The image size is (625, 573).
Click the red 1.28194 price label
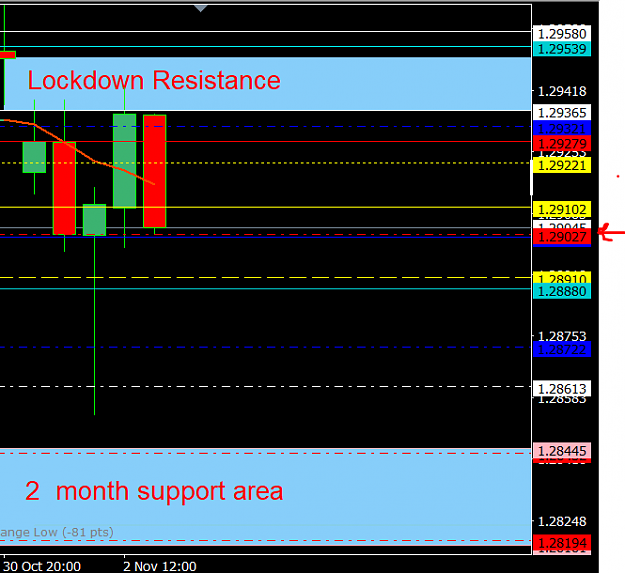click(x=562, y=543)
